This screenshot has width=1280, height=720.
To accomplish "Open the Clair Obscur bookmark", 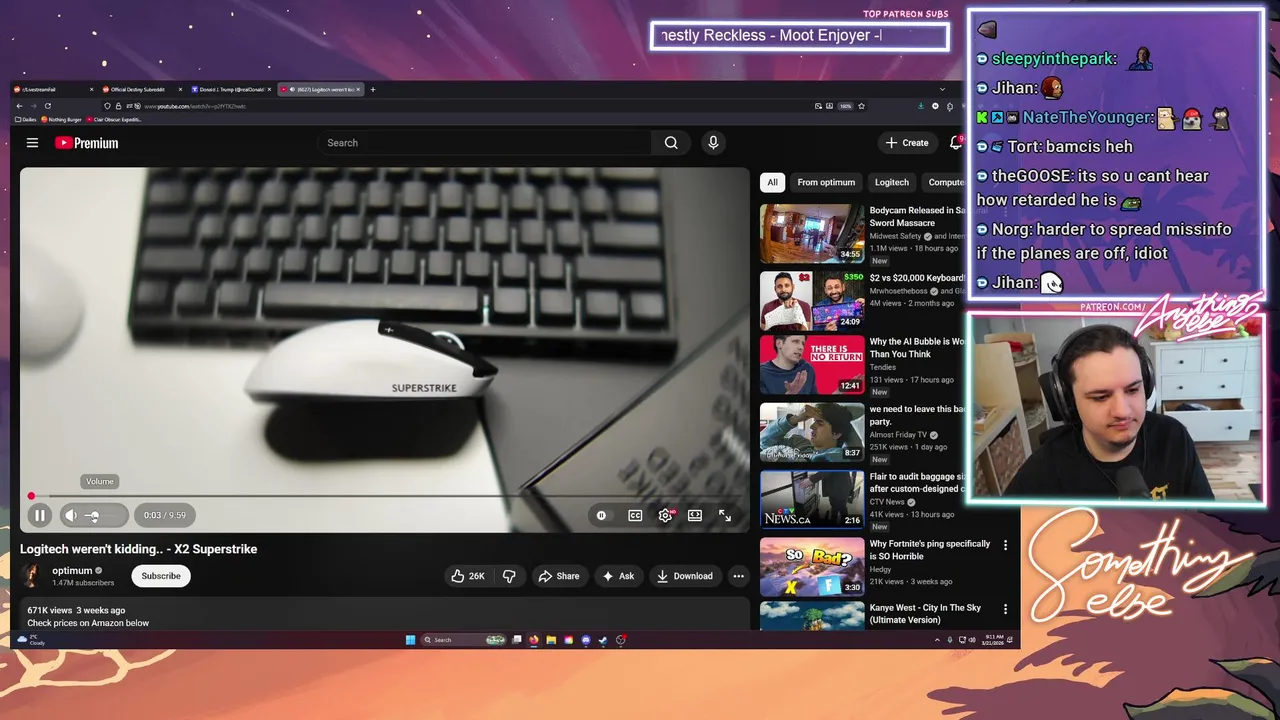I will tap(114, 119).
